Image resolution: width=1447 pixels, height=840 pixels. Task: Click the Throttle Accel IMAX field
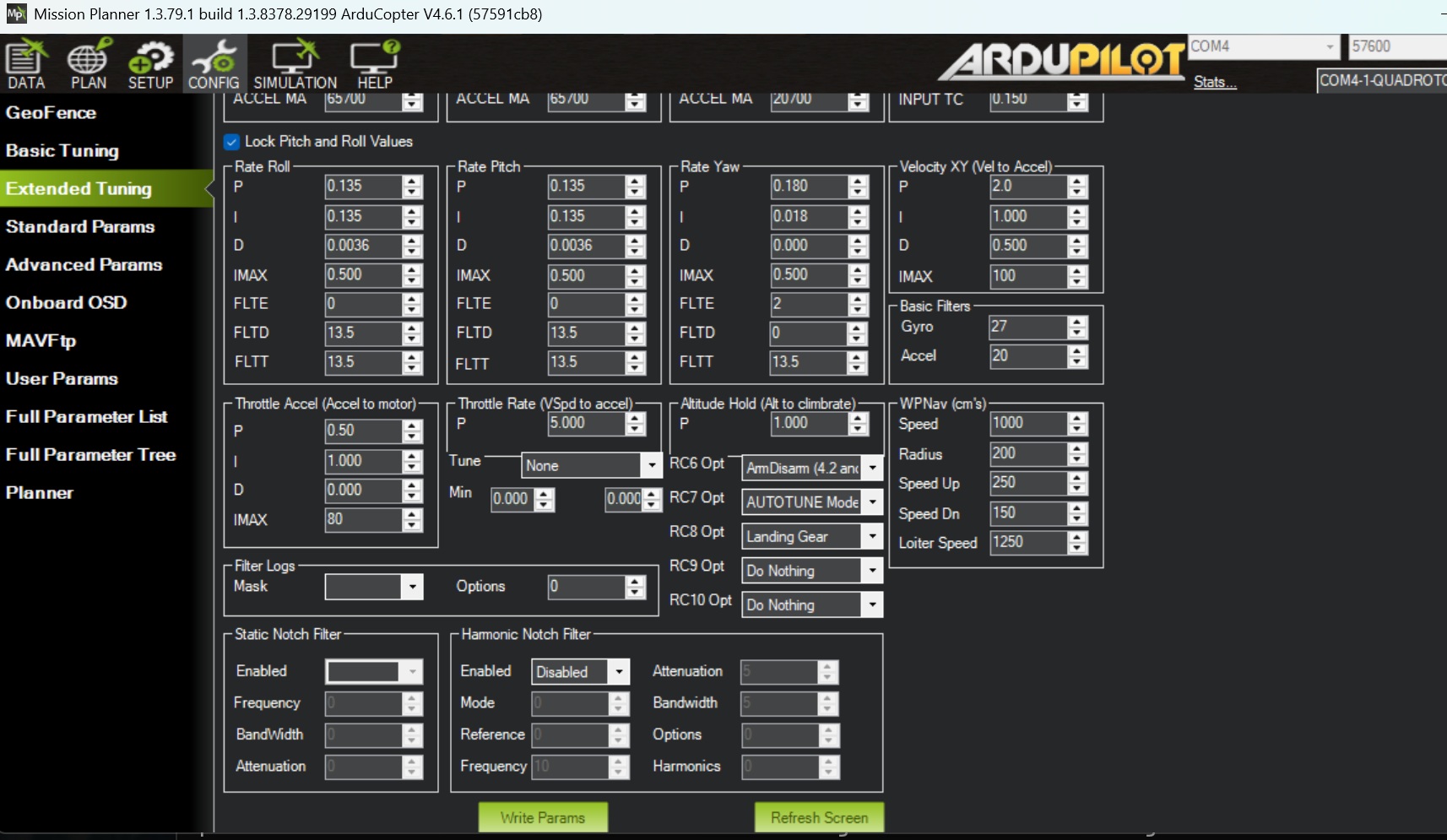point(364,519)
